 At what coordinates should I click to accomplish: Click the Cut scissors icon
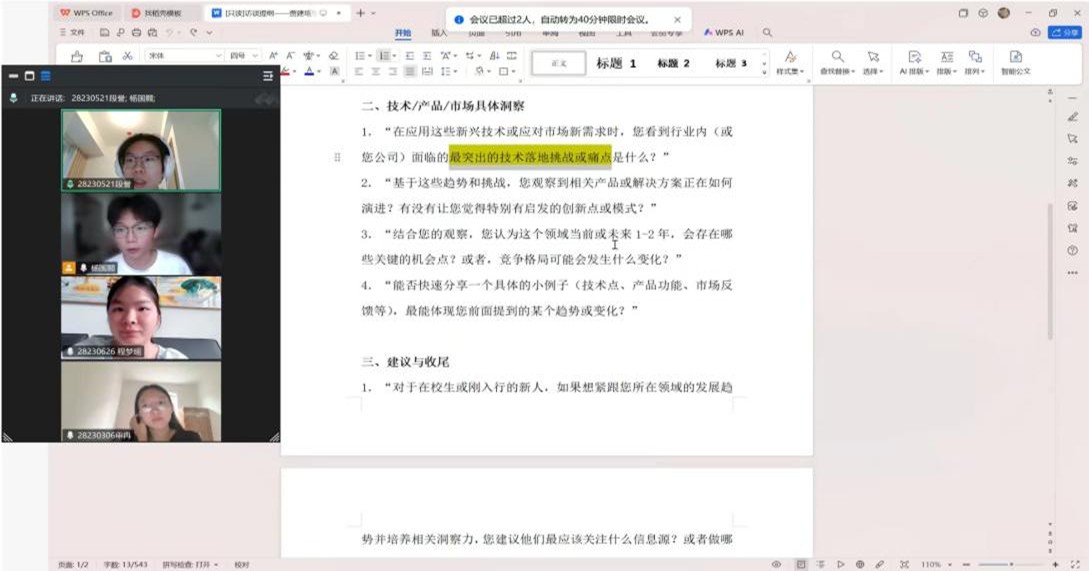coord(128,56)
